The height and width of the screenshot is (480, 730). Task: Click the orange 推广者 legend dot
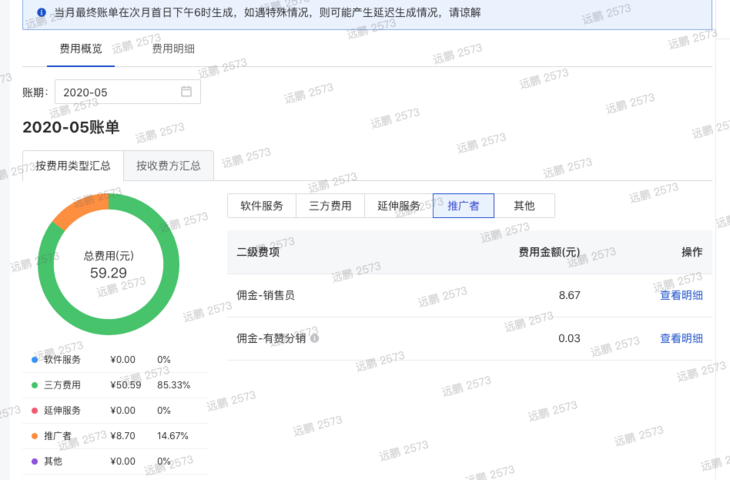click(34, 436)
